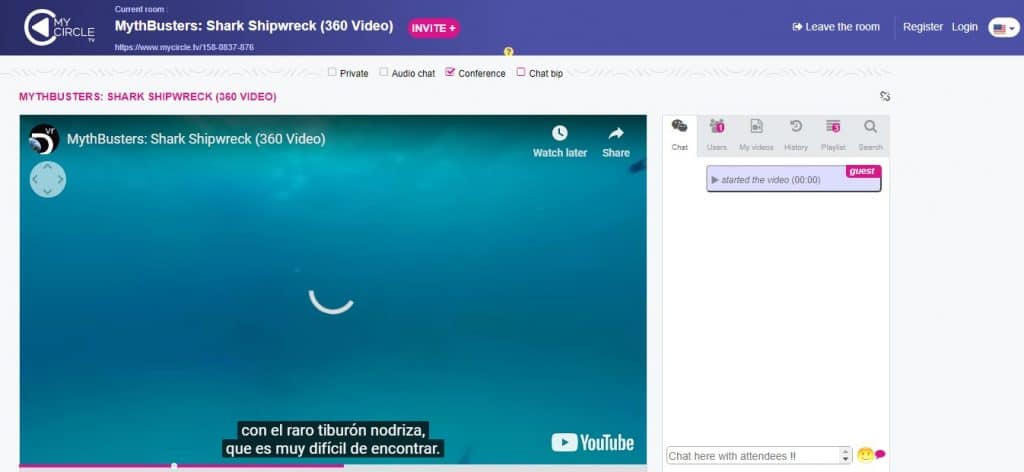Click the MyCircle TV logo
The height and width of the screenshot is (472, 1024).
pyautogui.click(x=59, y=27)
